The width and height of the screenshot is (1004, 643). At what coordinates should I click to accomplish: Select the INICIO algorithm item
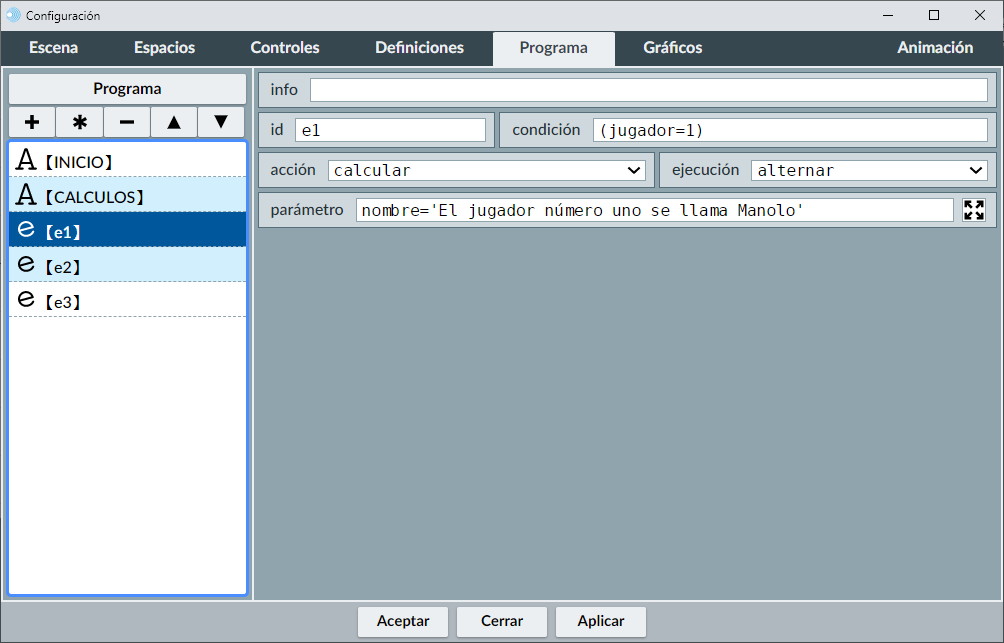(x=127, y=161)
